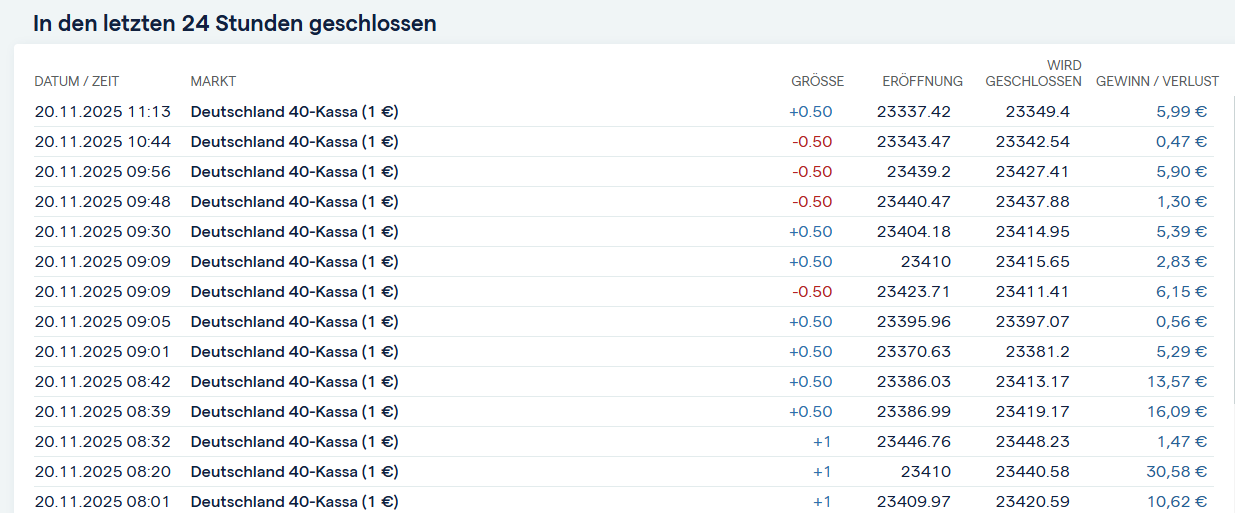Viewport: 1235px width, 513px height.
Task: Click the opening price 23446.76
Action: pos(913,441)
